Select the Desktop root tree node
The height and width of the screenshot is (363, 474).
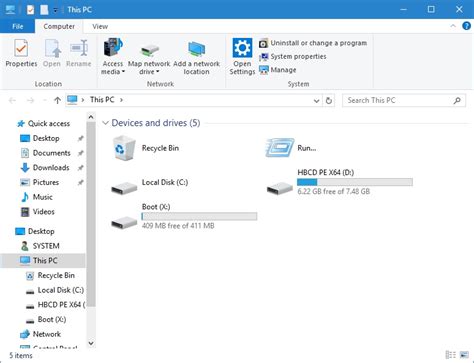tap(35, 231)
